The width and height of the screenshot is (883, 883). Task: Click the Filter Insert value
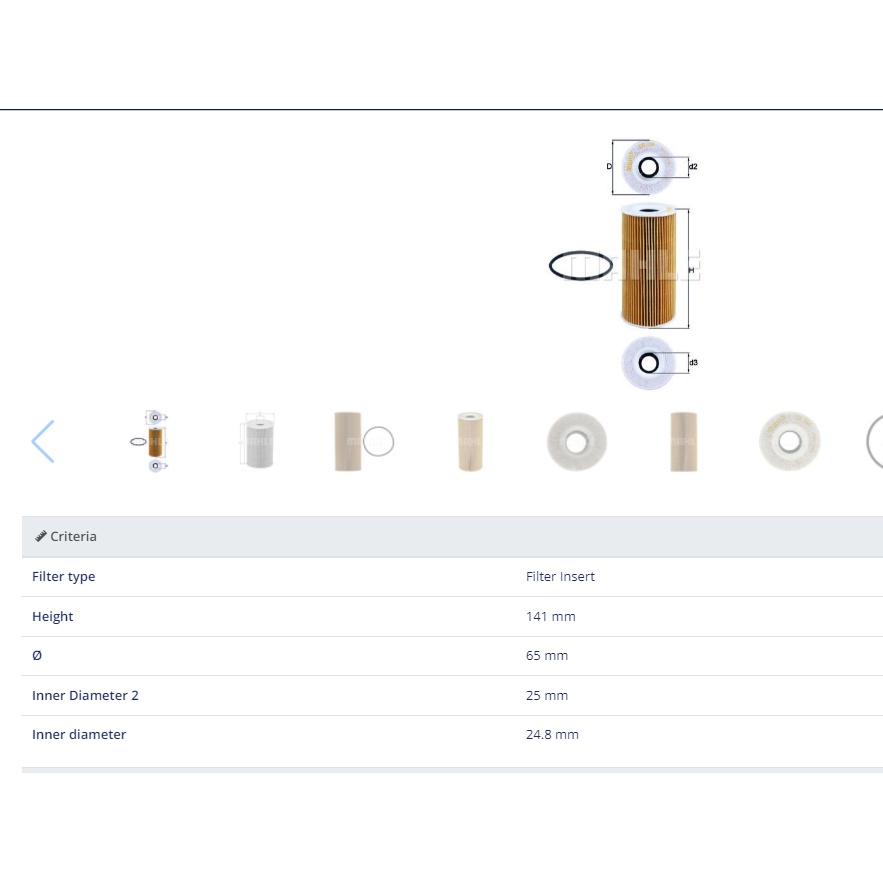(x=560, y=577)
